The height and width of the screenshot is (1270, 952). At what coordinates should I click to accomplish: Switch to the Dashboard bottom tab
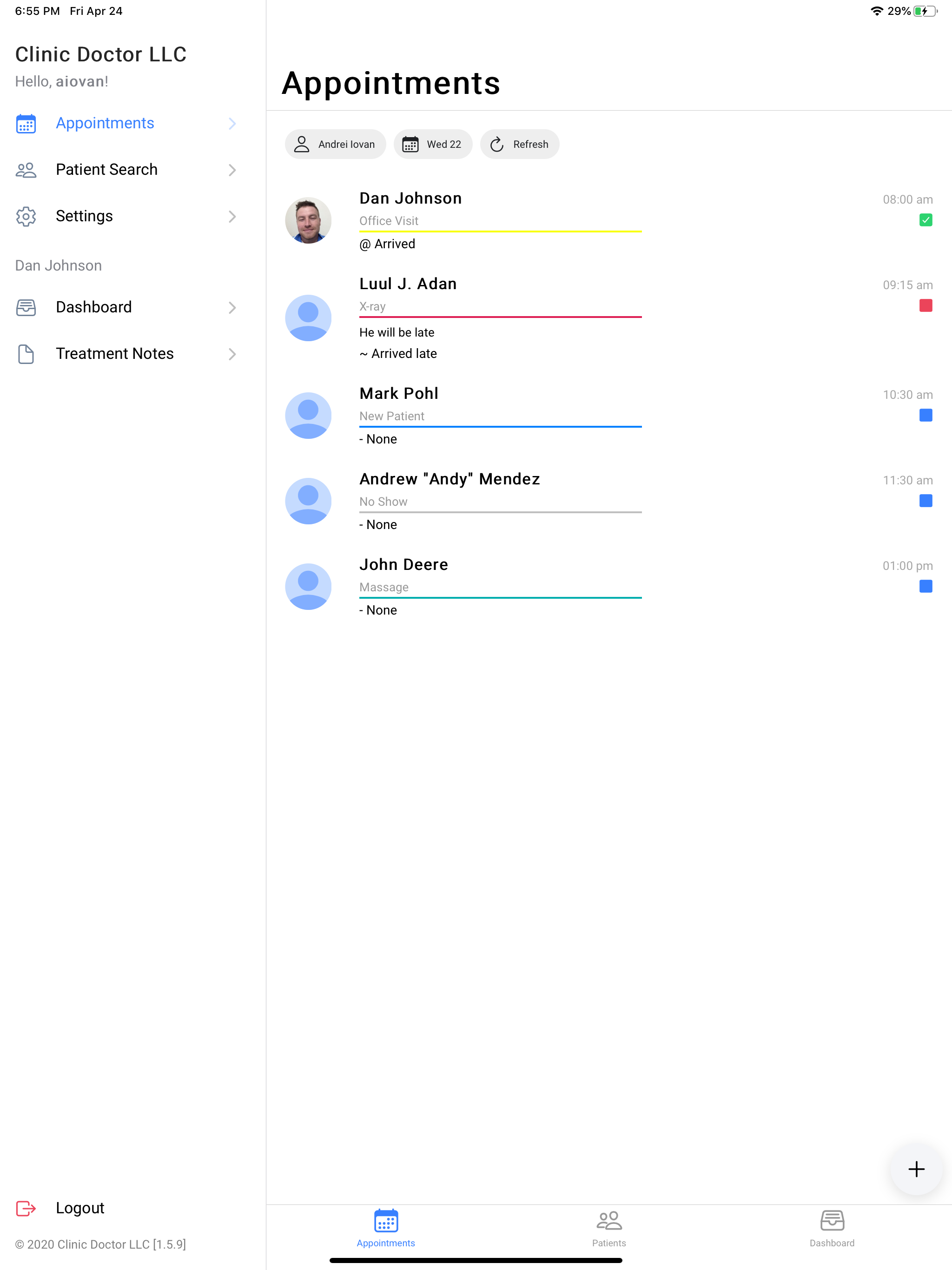832,1229
